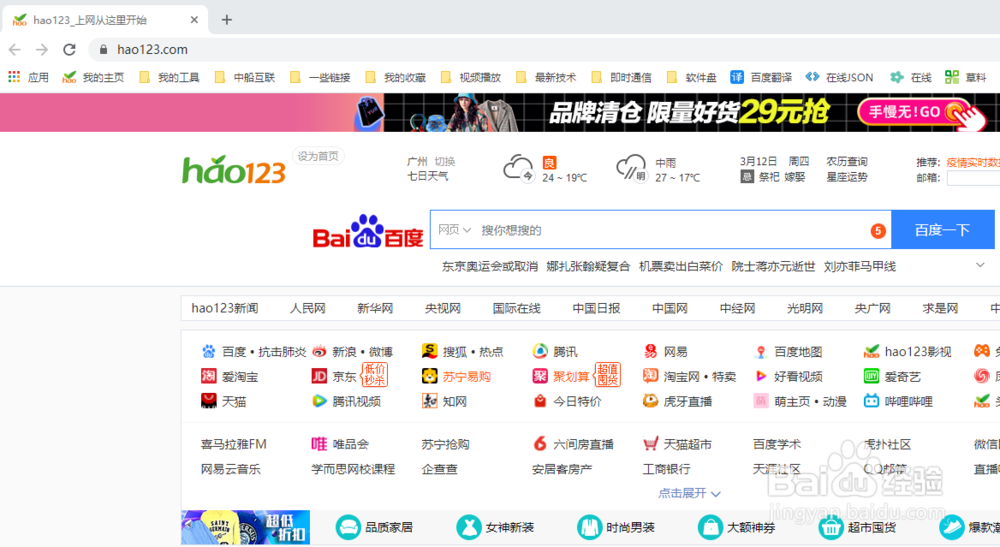Click the hao123.com address bar

545,49
